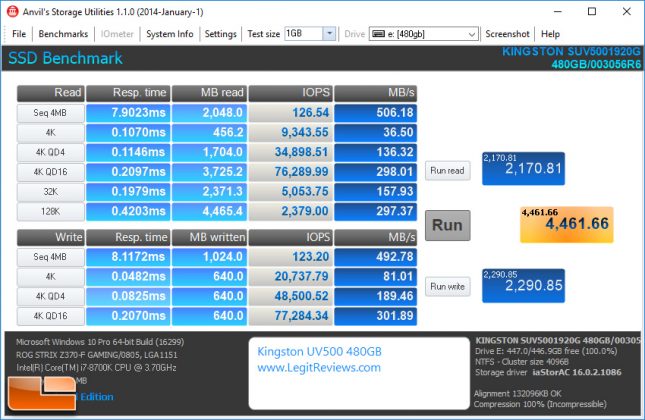The height and width of the screenshot is (420, 645).
Task: Click the 7.9023ms response time cell
Action: pyautogui.click(x=128, y=113)
